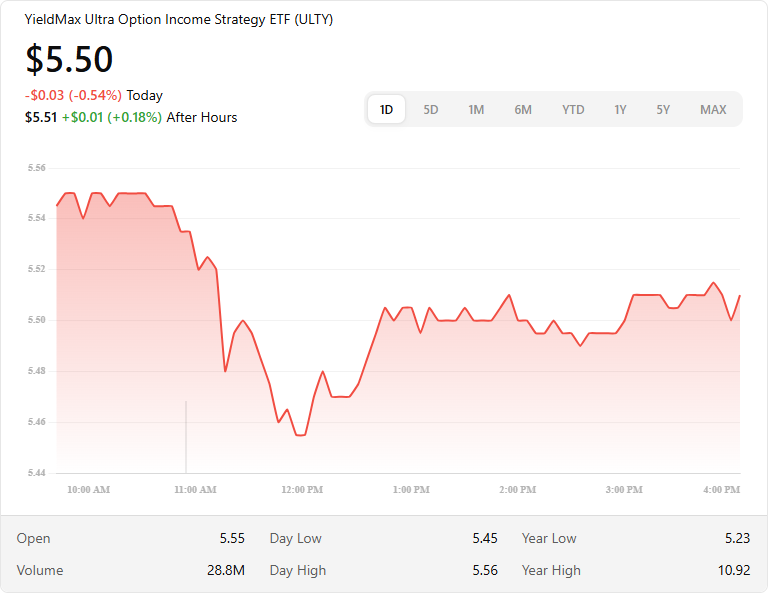Show the 1M price history
This screenshot has height=599, width=770.
point(476,110)
